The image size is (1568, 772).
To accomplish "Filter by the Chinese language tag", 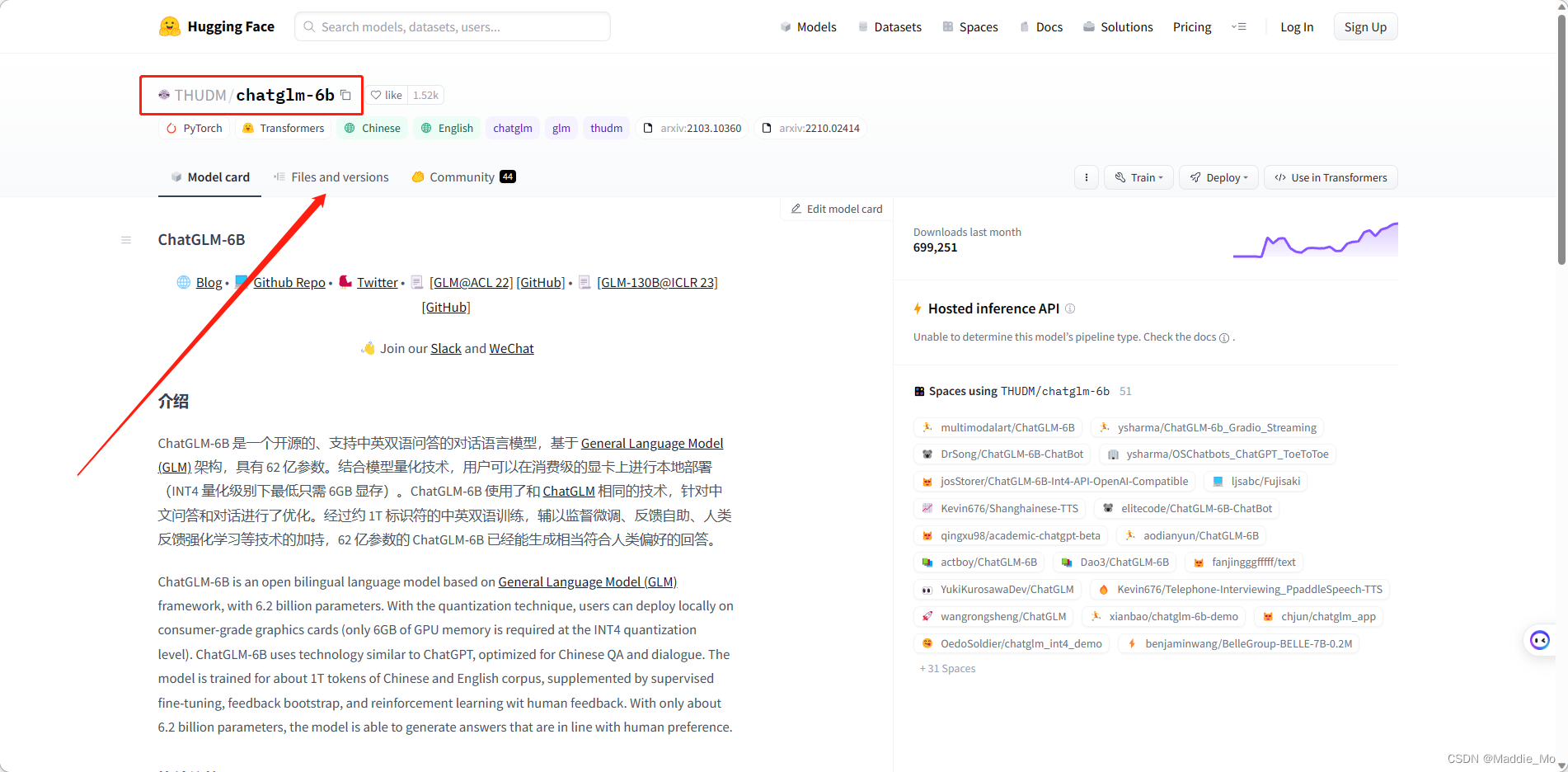I will point(373,128).
